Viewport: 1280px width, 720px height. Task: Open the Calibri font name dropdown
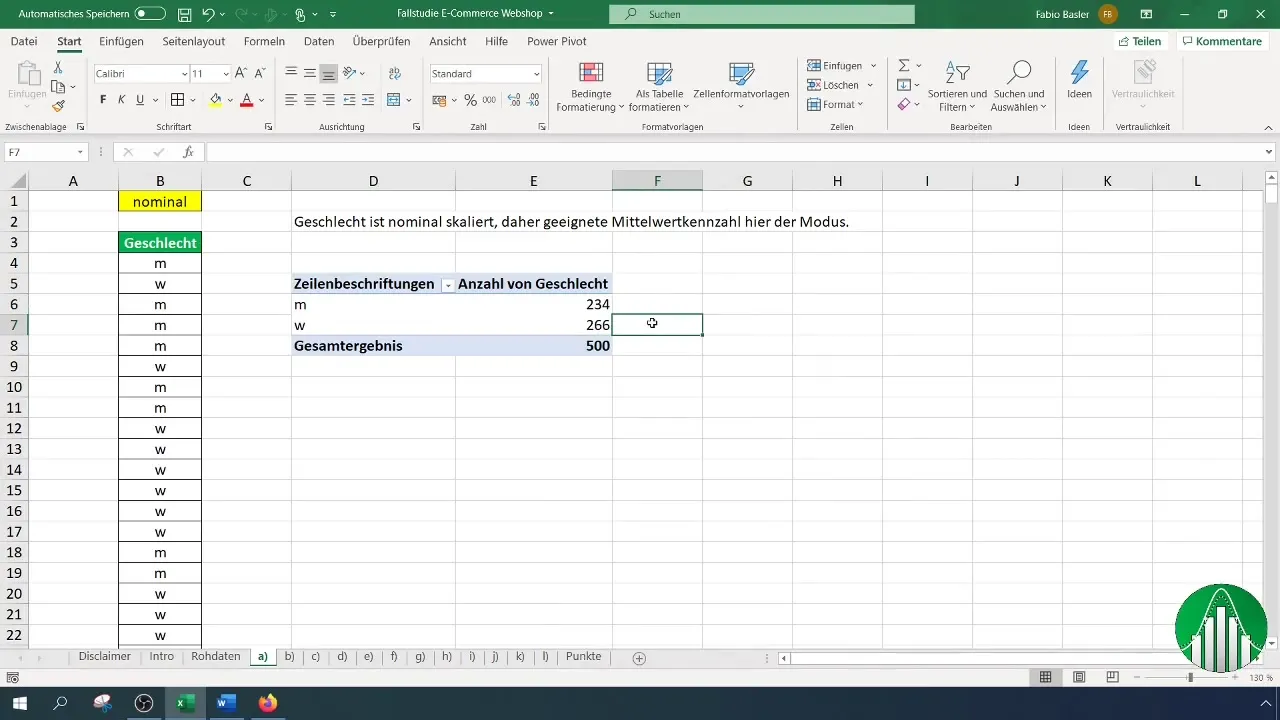pos(184,74)
